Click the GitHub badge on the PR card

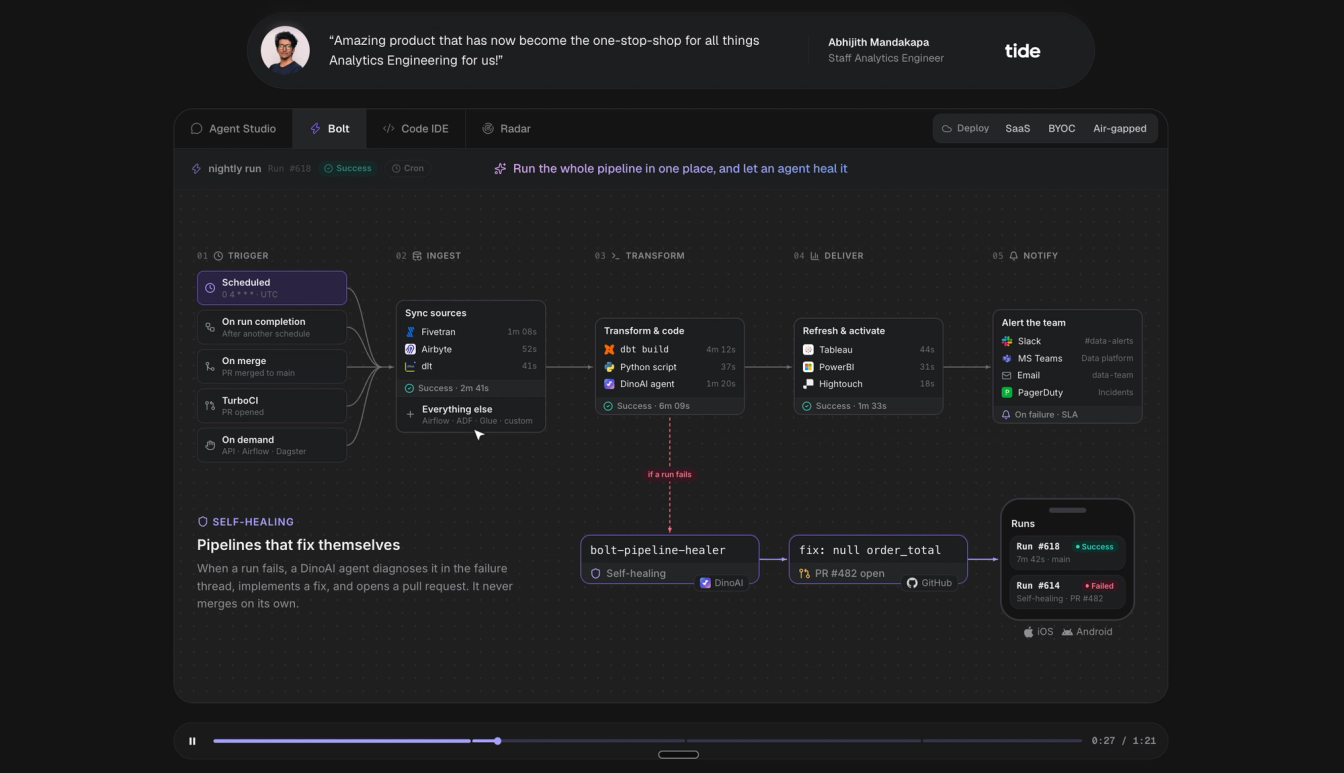[929, 583]
